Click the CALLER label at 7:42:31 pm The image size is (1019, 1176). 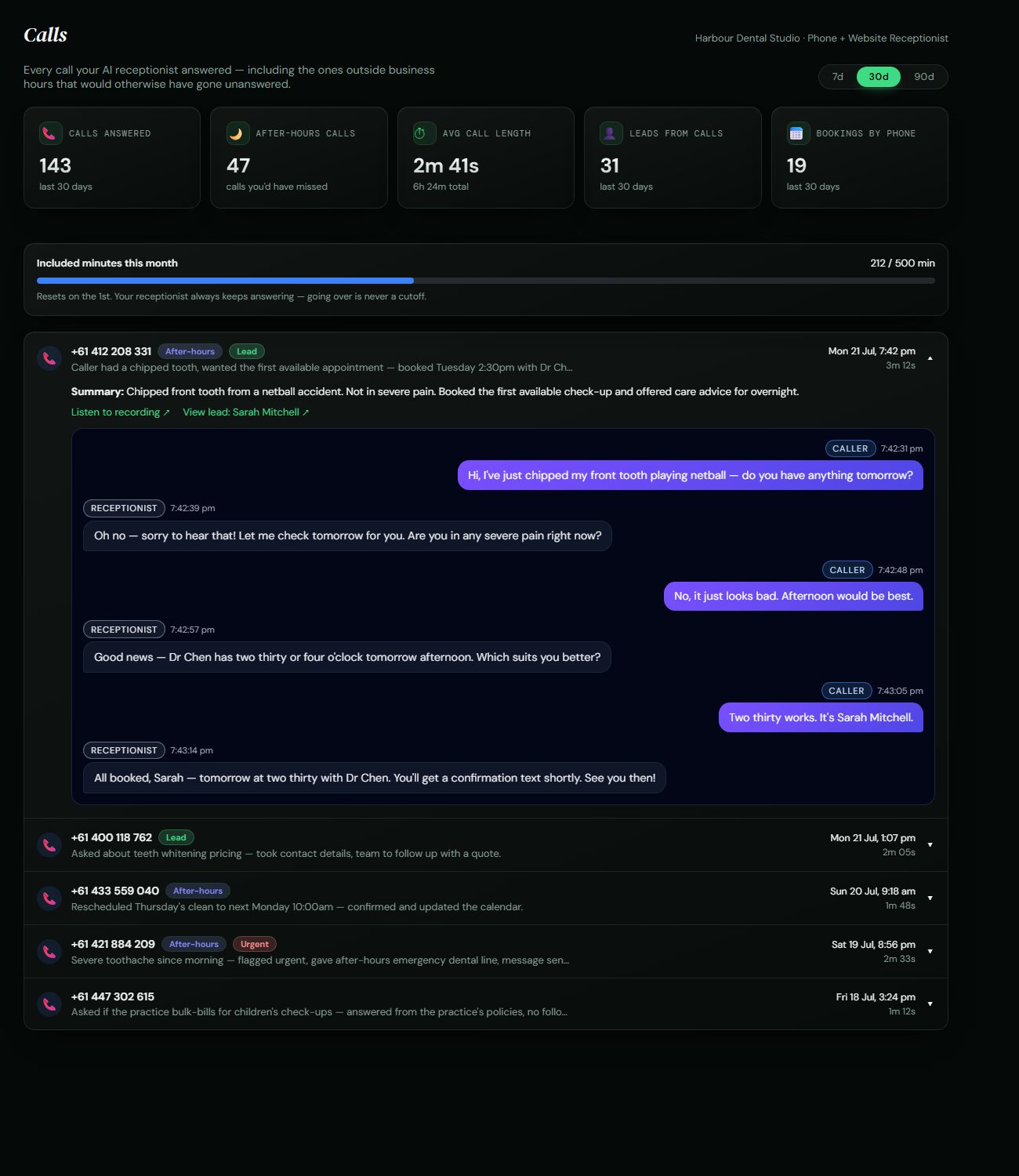850,448
